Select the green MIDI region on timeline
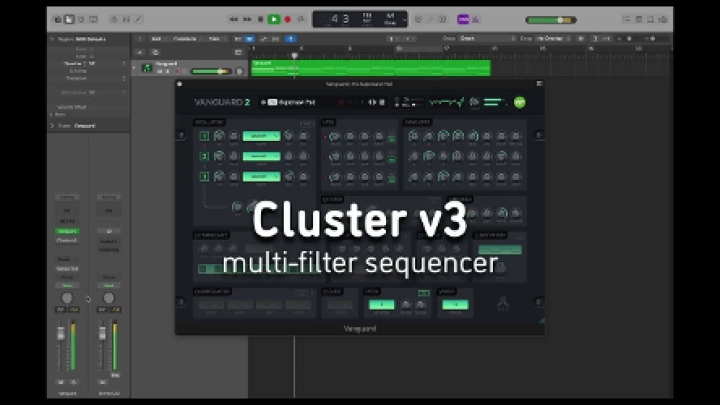This screenshot has width=720, height=405. click(371, 68)
